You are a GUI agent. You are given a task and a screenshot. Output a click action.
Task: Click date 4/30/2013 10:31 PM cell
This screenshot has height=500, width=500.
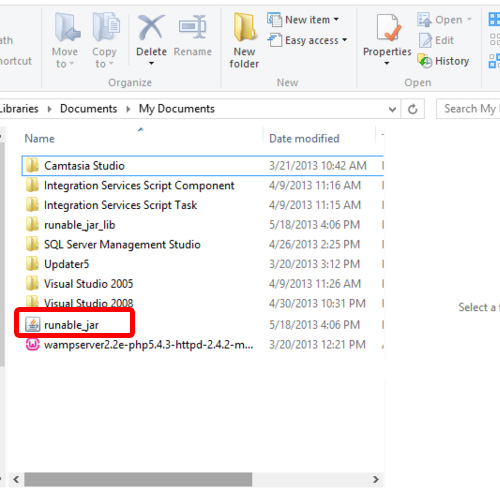(317, 303)
